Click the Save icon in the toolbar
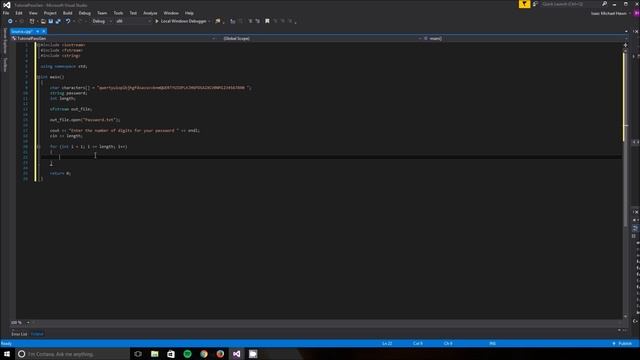Screen dimensions: 640x360 [x=51, y=21]
